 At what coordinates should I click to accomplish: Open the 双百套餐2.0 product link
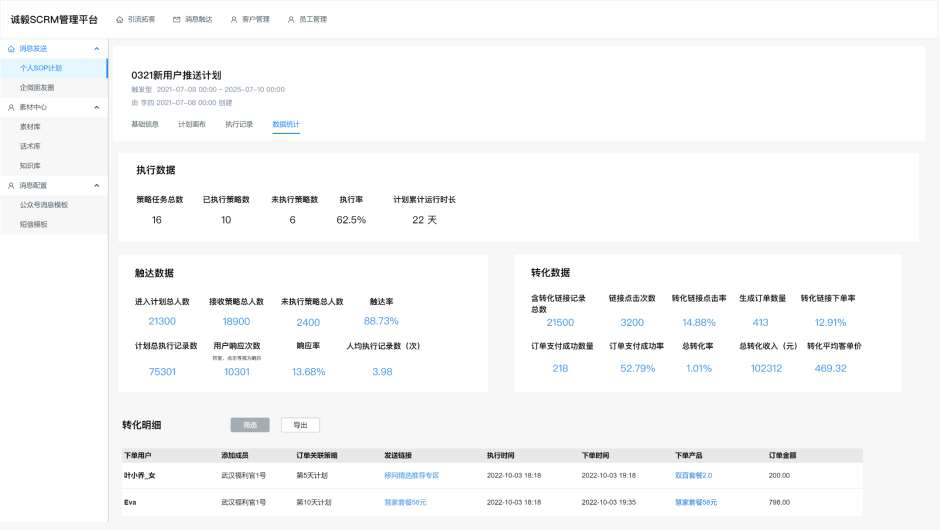coord(693,475)
